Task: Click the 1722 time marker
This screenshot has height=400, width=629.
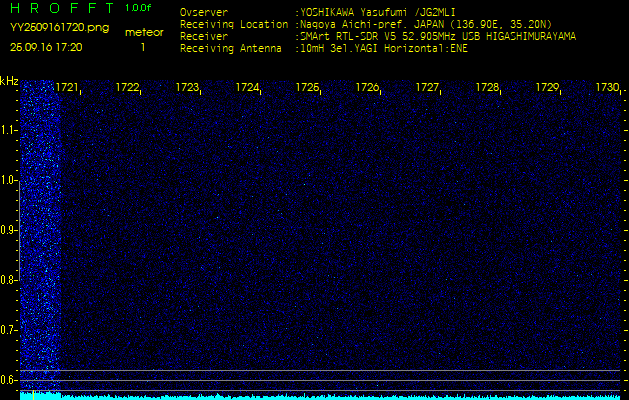Action: click(127, 87)
